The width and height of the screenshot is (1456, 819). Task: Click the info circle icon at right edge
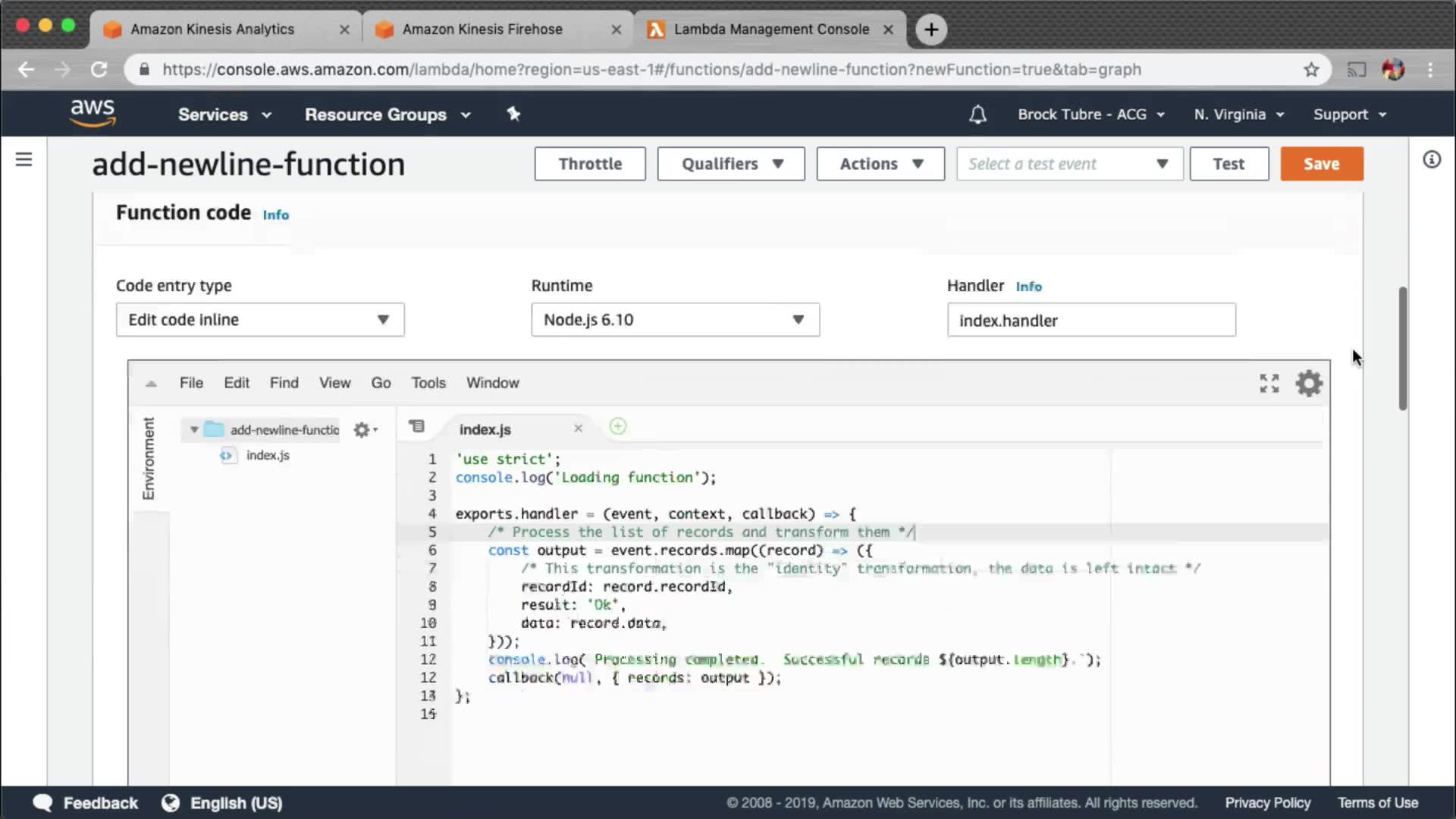tap(1431, 159)
